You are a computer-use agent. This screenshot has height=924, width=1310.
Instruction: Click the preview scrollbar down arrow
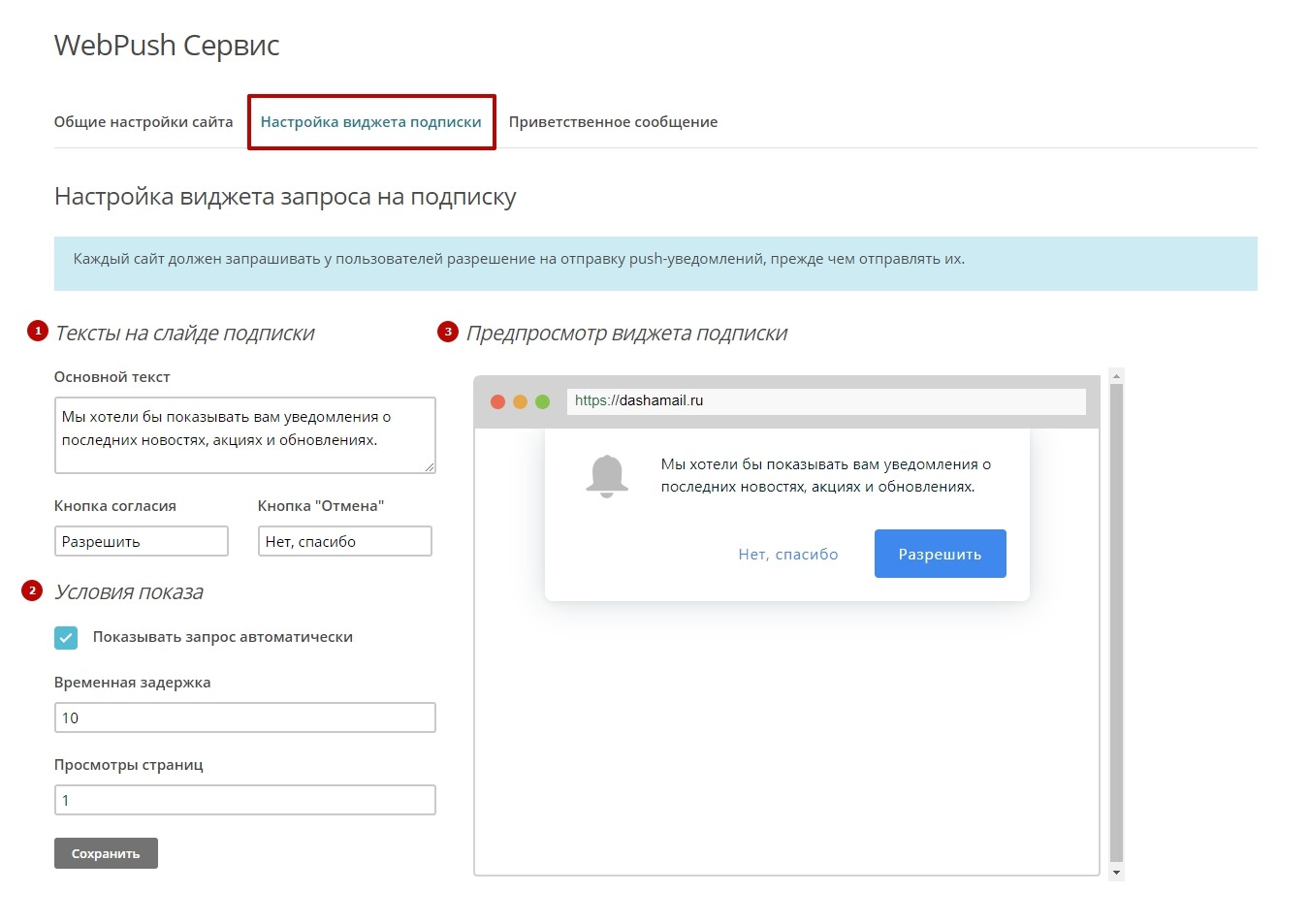(x=1116, y=873)
